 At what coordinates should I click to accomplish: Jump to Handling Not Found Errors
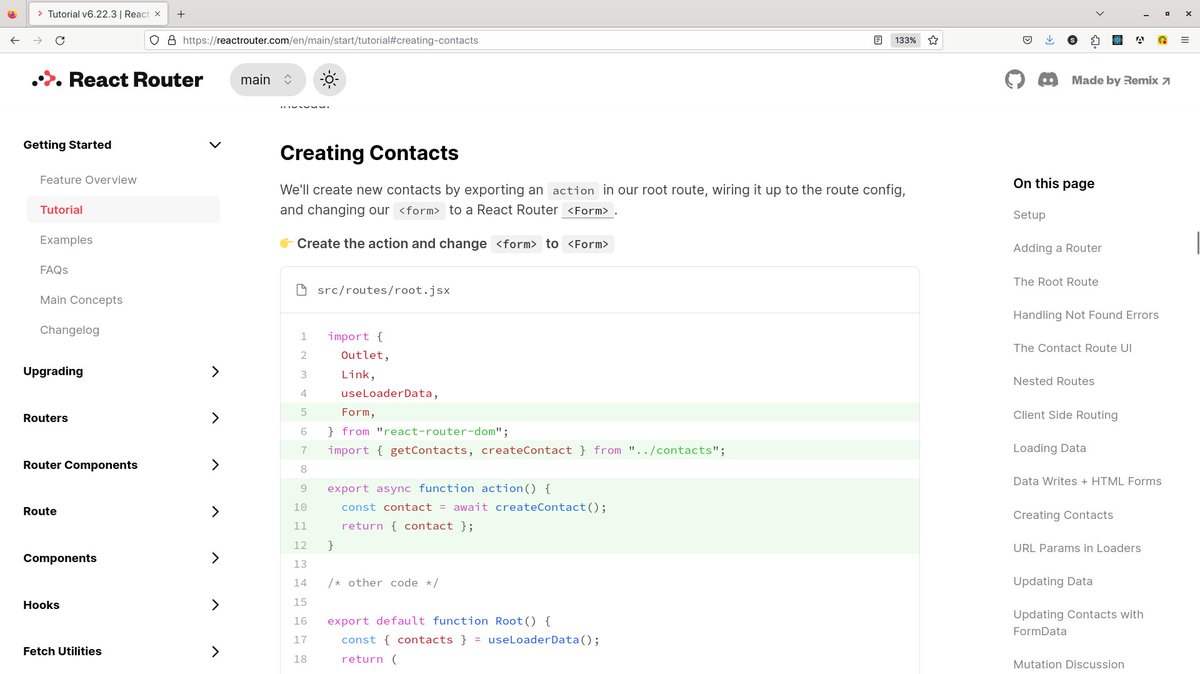[x=1086, y=315]
